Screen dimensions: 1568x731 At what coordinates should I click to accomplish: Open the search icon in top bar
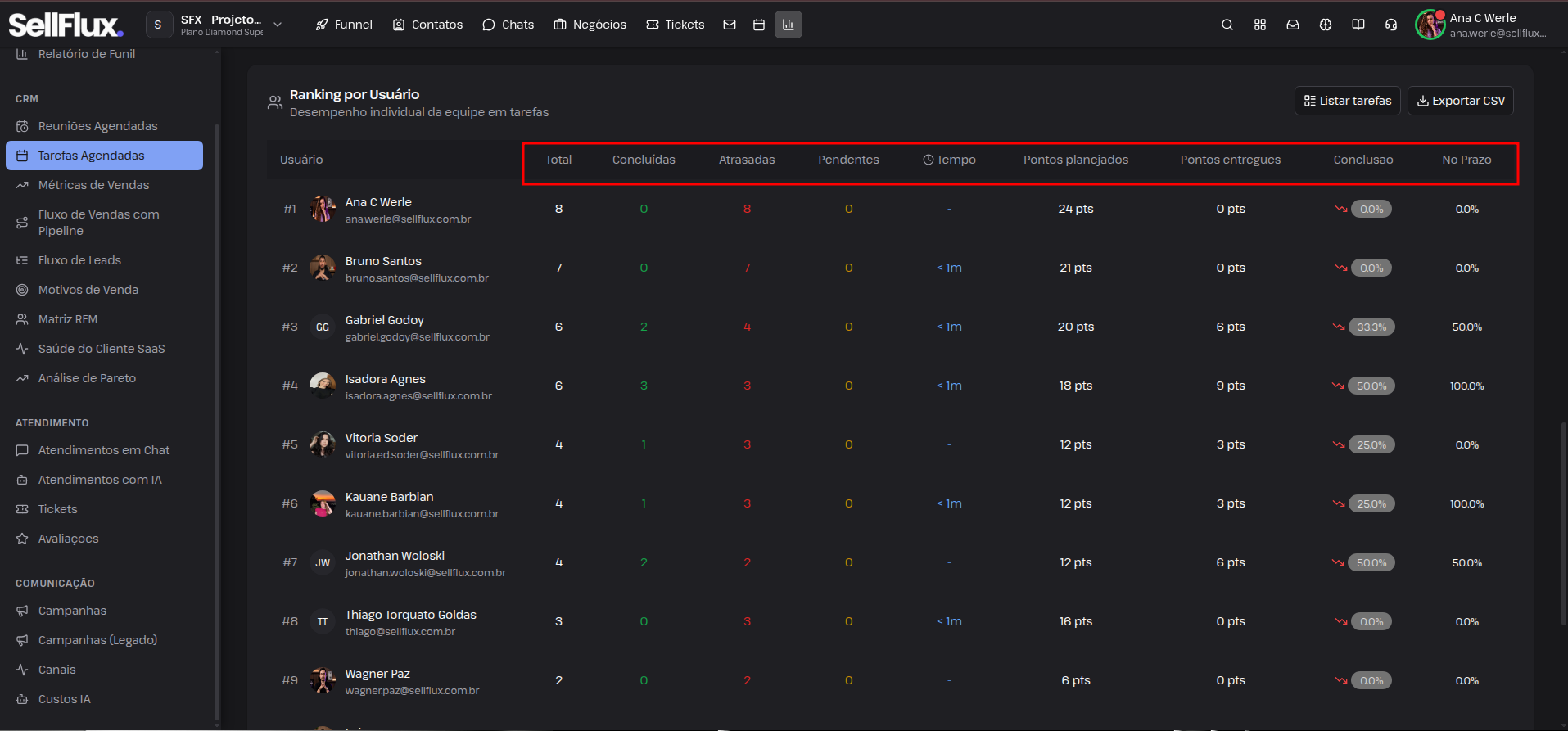tap(1227, 25)
